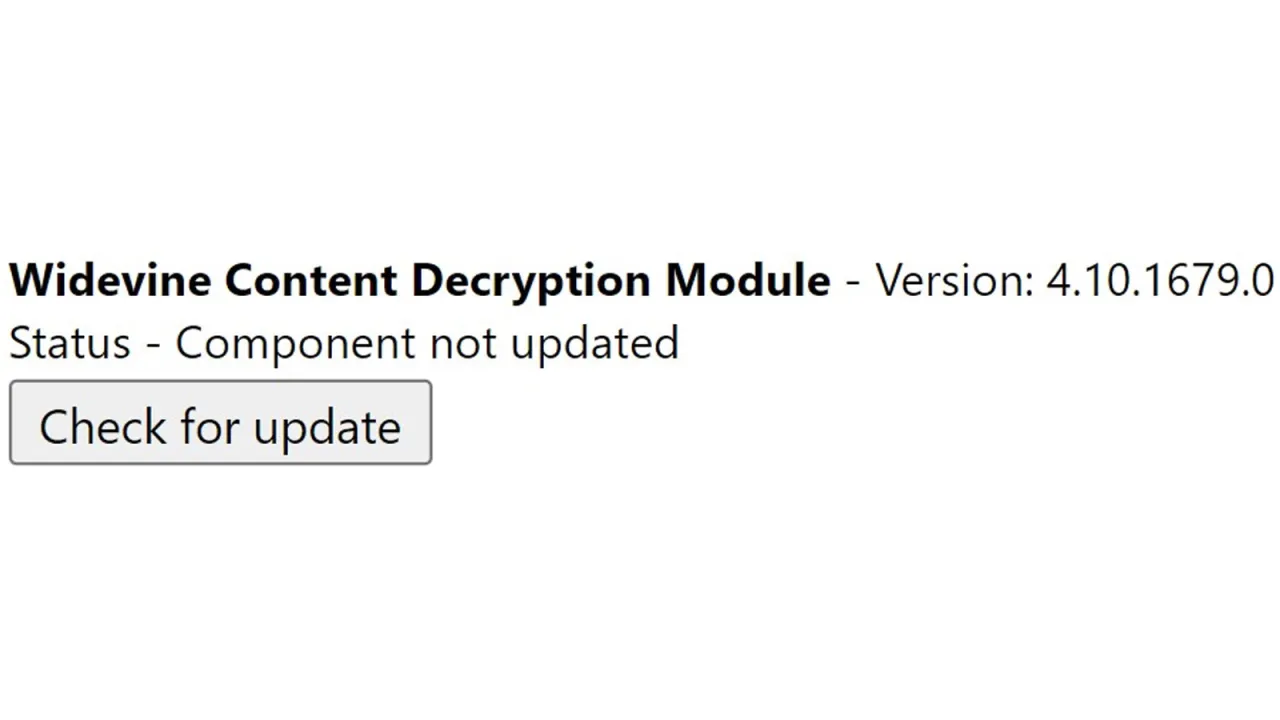Click the word Check on the button
The width and height of the screenshot is (1280, 720).
pyautogui.click(x=102, y=427)
